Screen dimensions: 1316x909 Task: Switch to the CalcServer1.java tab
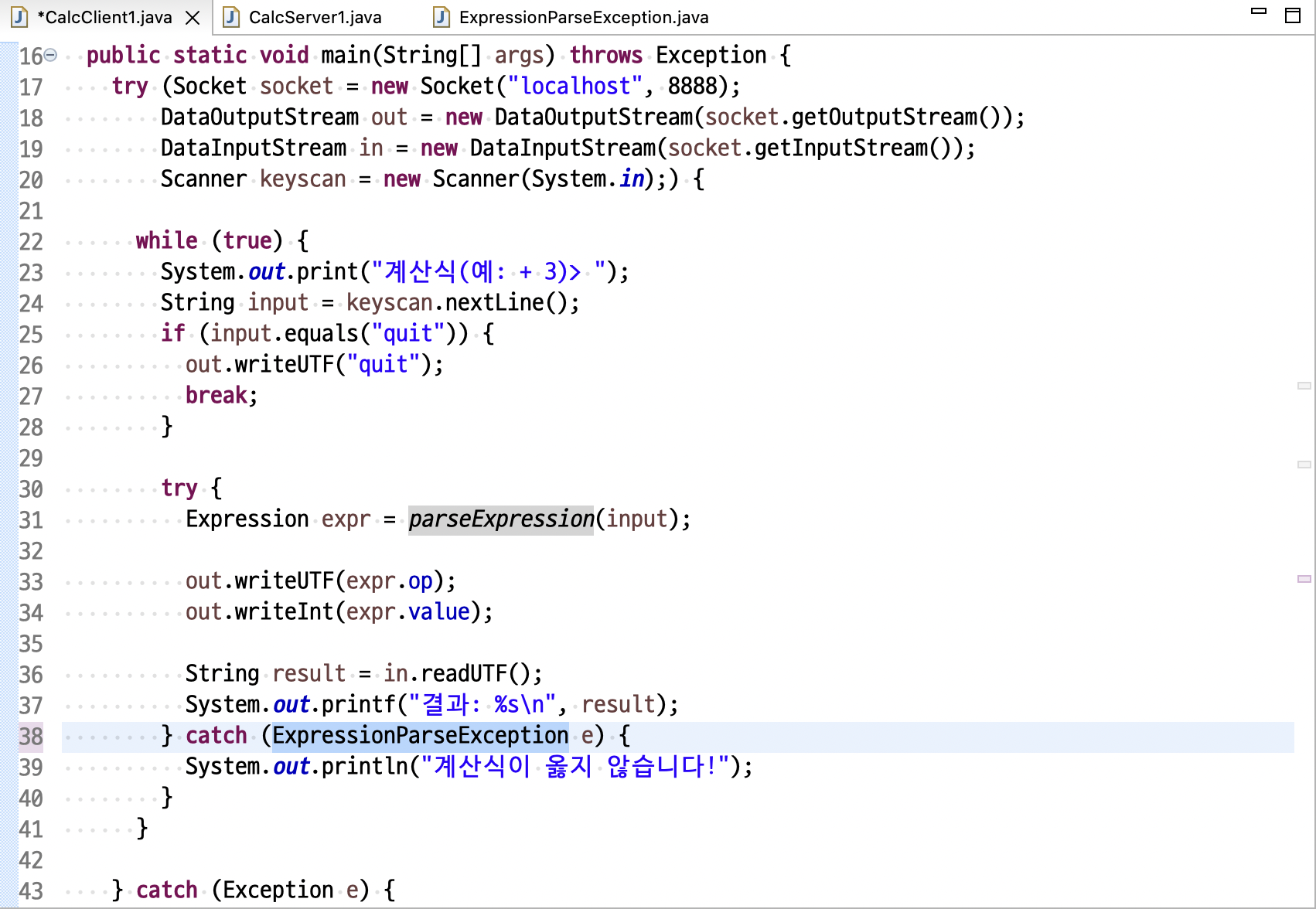tap(315, 17)
